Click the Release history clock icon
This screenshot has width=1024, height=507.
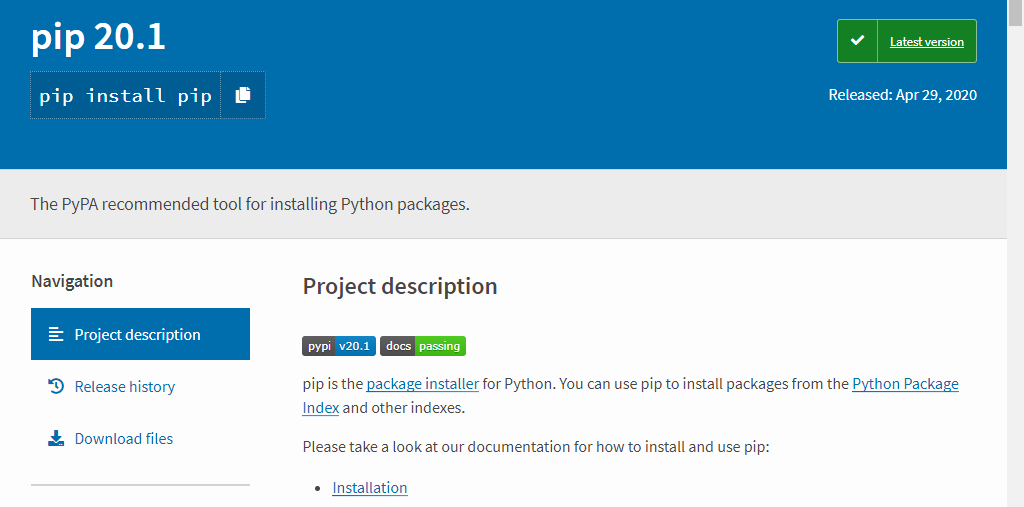click(56, 386)
